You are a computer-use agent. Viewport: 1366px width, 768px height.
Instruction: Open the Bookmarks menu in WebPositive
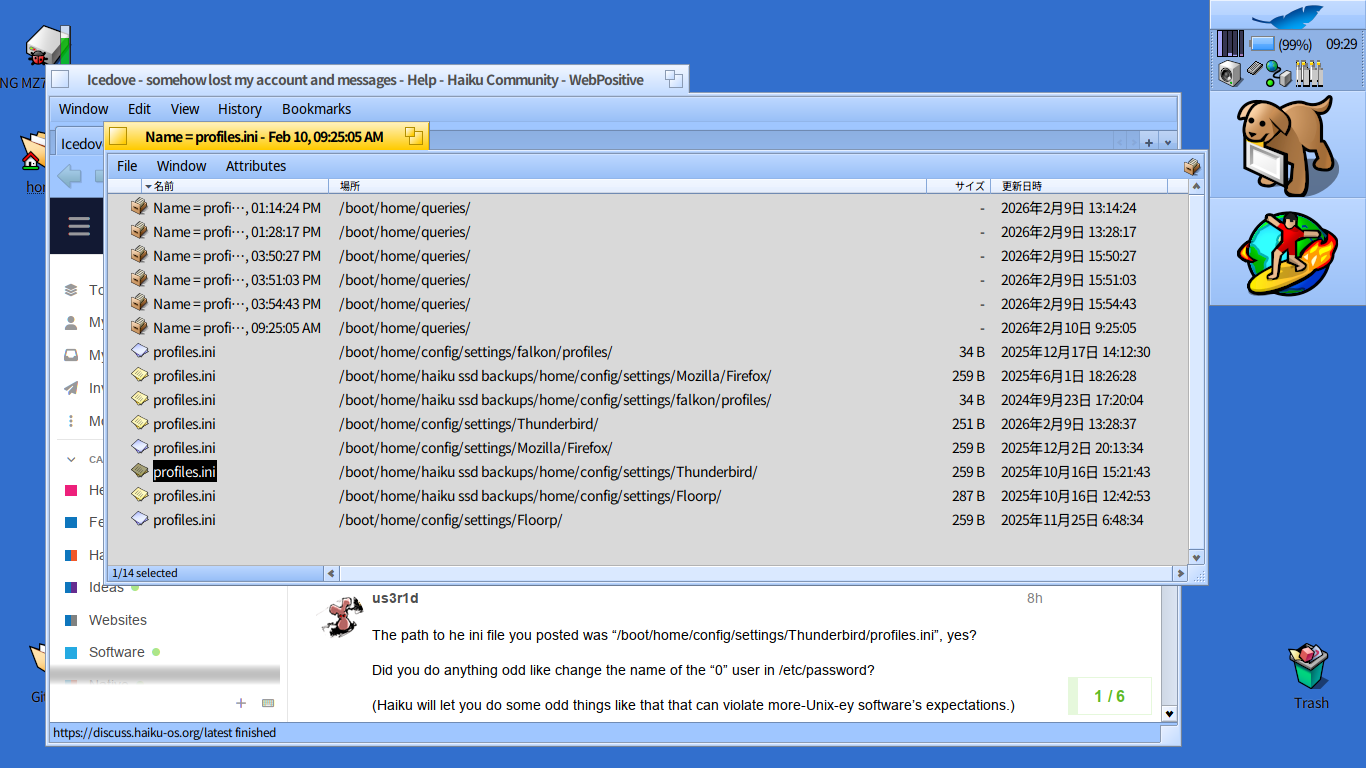316,109
